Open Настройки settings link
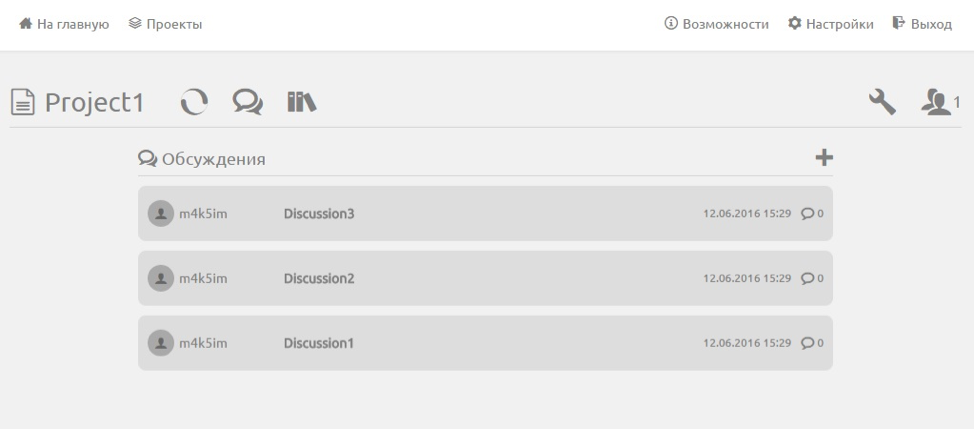 coord(831,24)
